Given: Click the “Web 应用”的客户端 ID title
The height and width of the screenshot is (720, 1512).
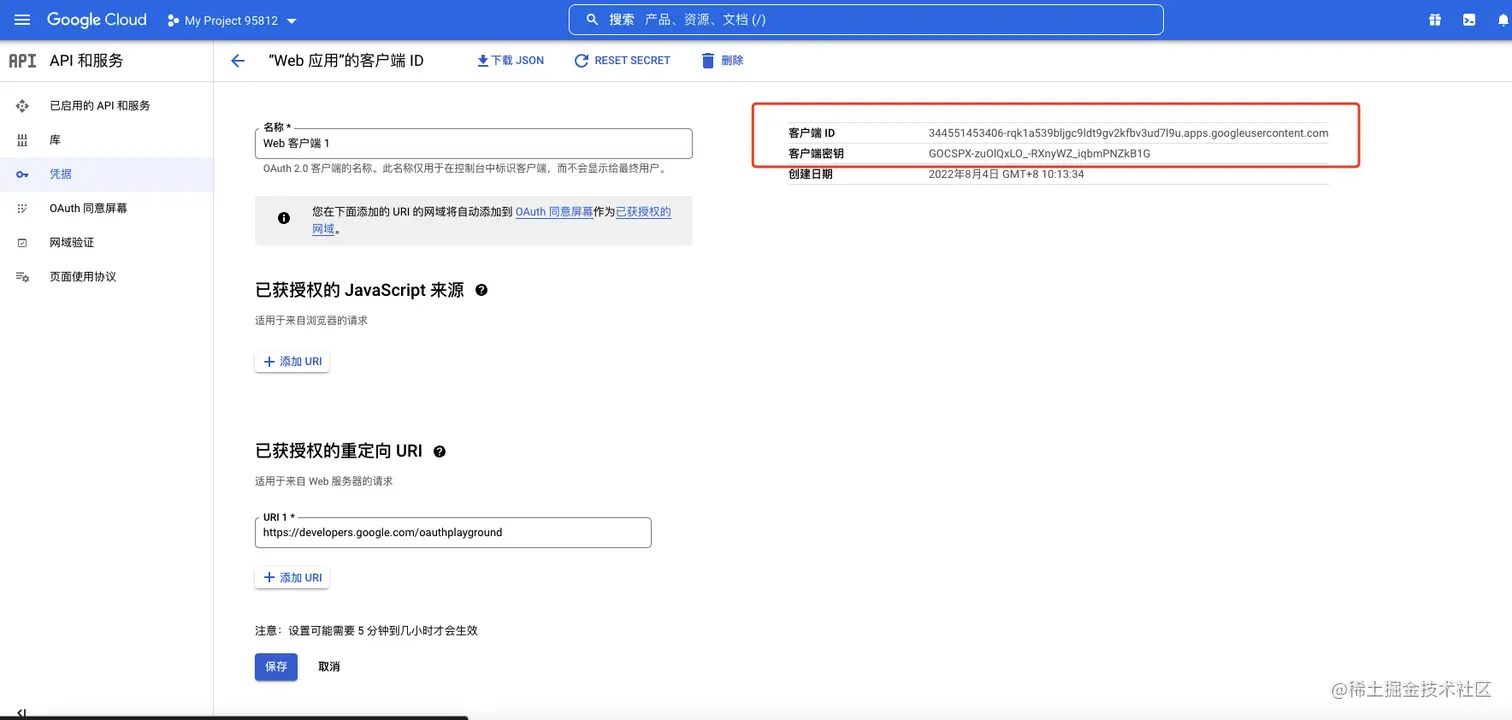Looking at the screenshot, I should click(346, 61).
